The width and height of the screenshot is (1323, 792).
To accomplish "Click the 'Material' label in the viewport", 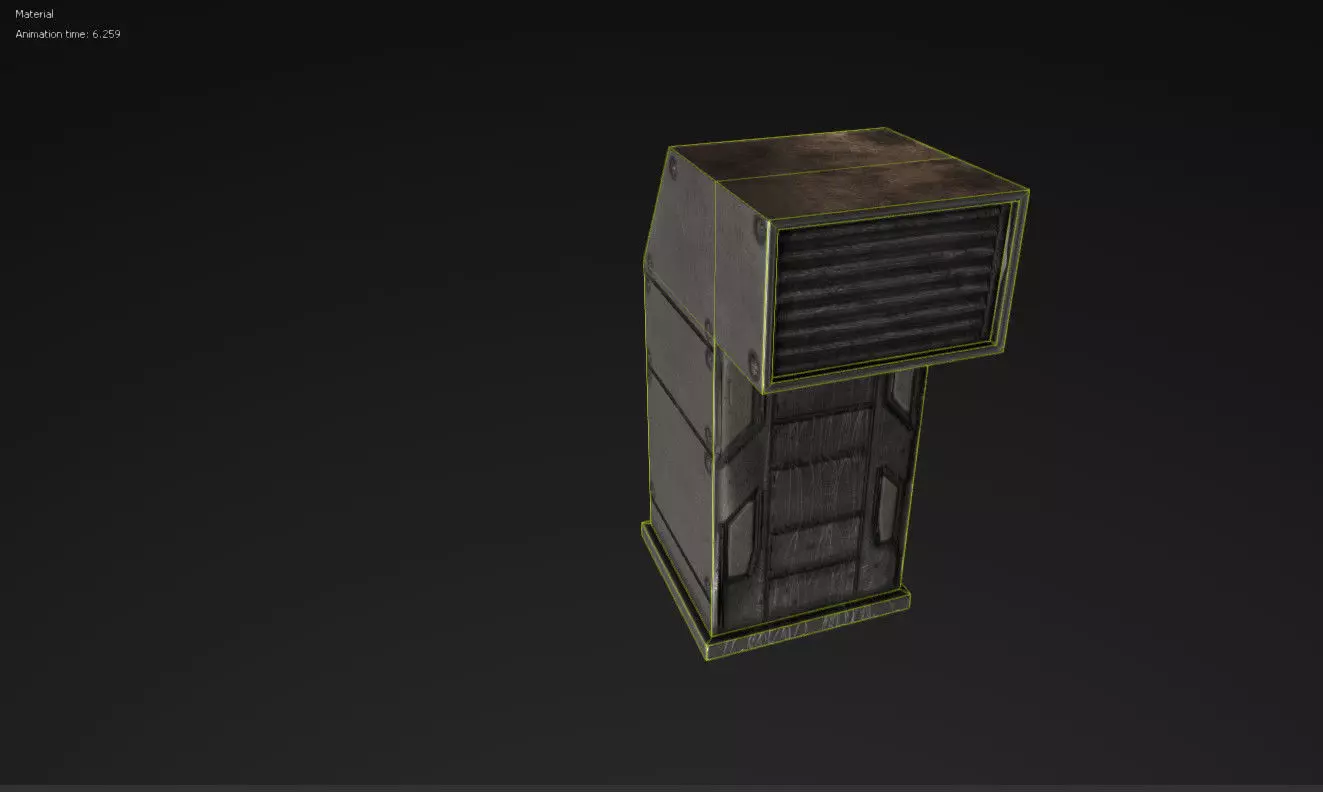I will click(35, 14).
